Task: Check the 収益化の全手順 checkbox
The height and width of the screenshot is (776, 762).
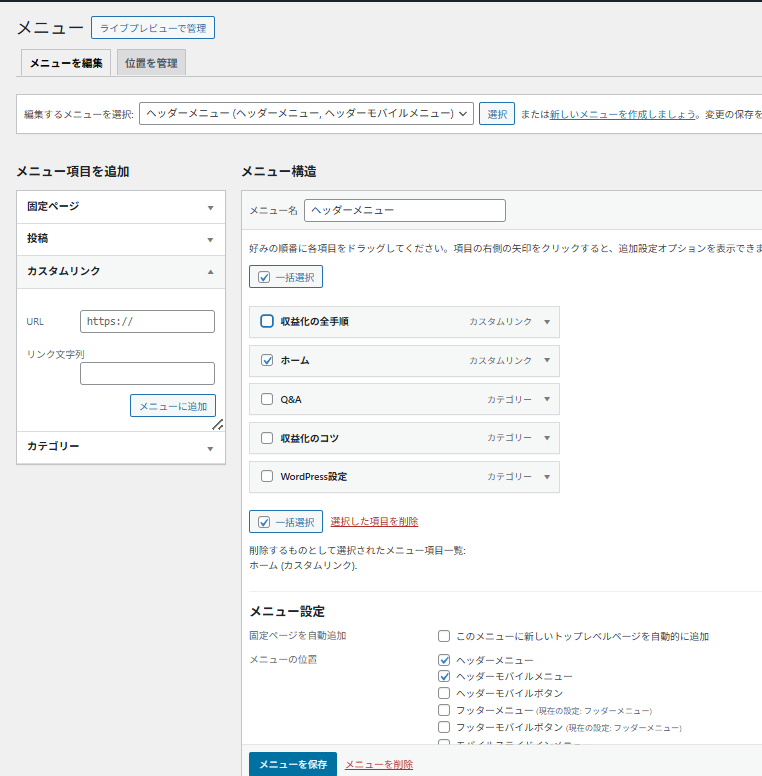Action: click(x=267, y=321)
